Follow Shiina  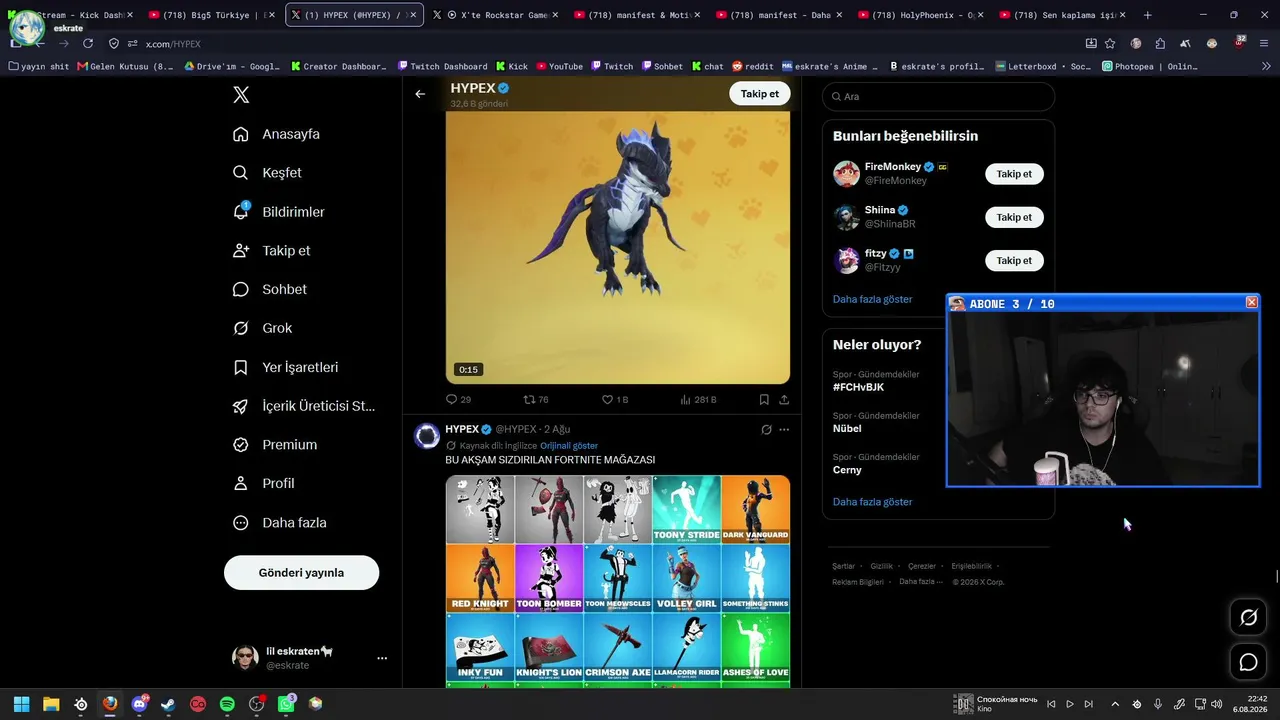tap(1014, 217)
